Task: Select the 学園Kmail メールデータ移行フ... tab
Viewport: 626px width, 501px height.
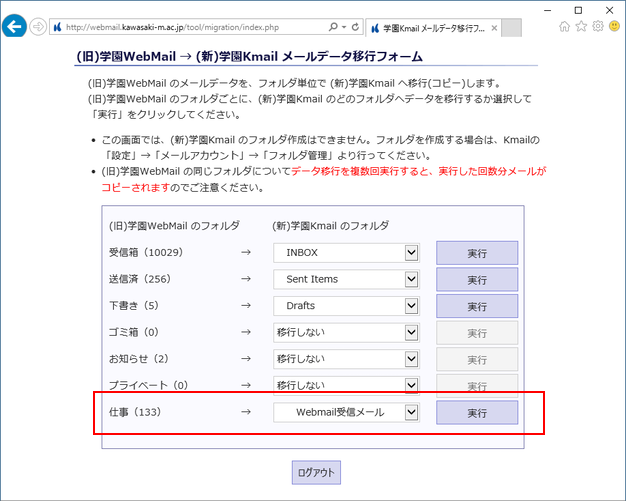Action: [x=432, y=28]
